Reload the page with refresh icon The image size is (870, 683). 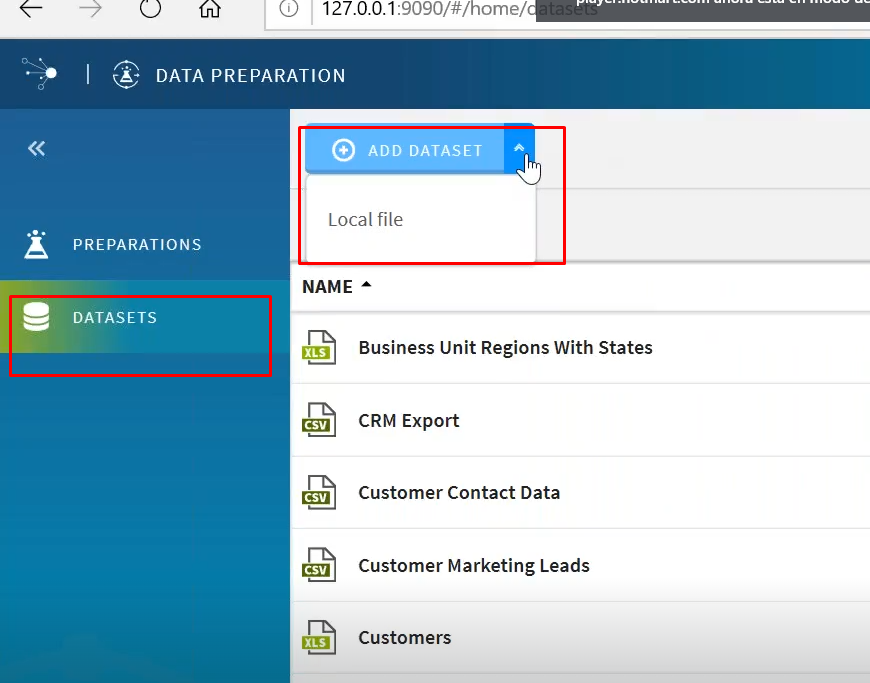tap(150, 8)
